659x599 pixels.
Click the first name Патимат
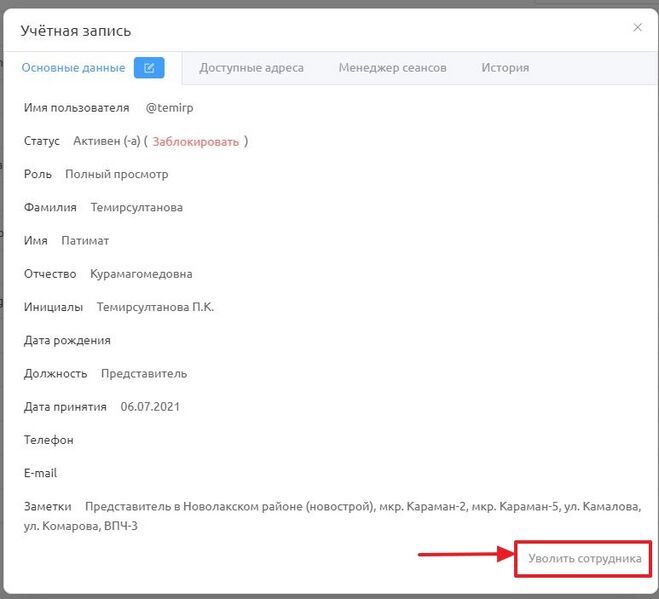(85, 240)
